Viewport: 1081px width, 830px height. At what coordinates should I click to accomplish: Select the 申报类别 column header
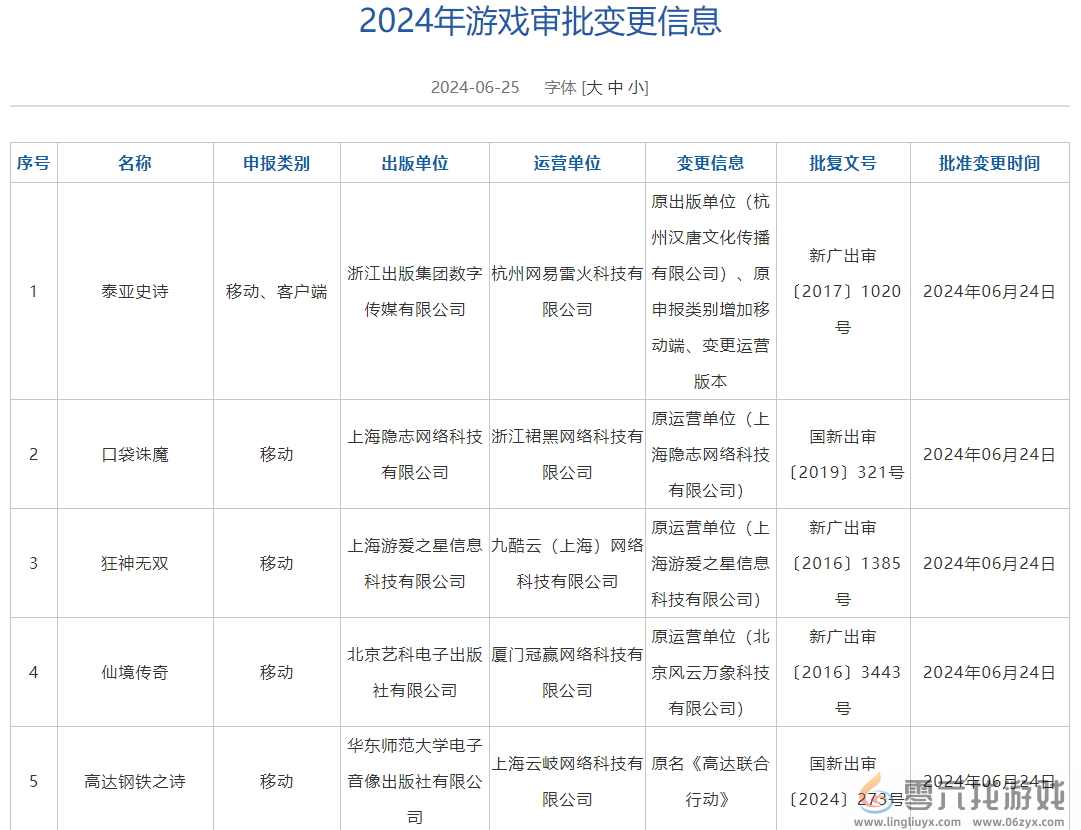[276, 162]
